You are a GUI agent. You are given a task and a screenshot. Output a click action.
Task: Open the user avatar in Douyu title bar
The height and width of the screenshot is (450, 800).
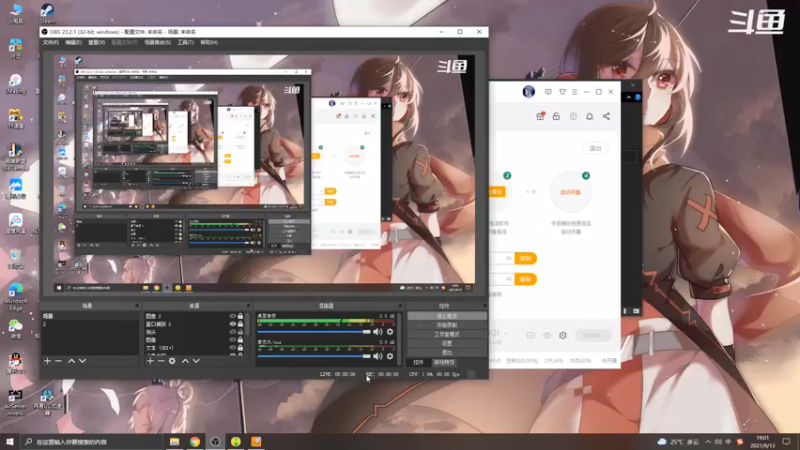(x=529, y=92)
